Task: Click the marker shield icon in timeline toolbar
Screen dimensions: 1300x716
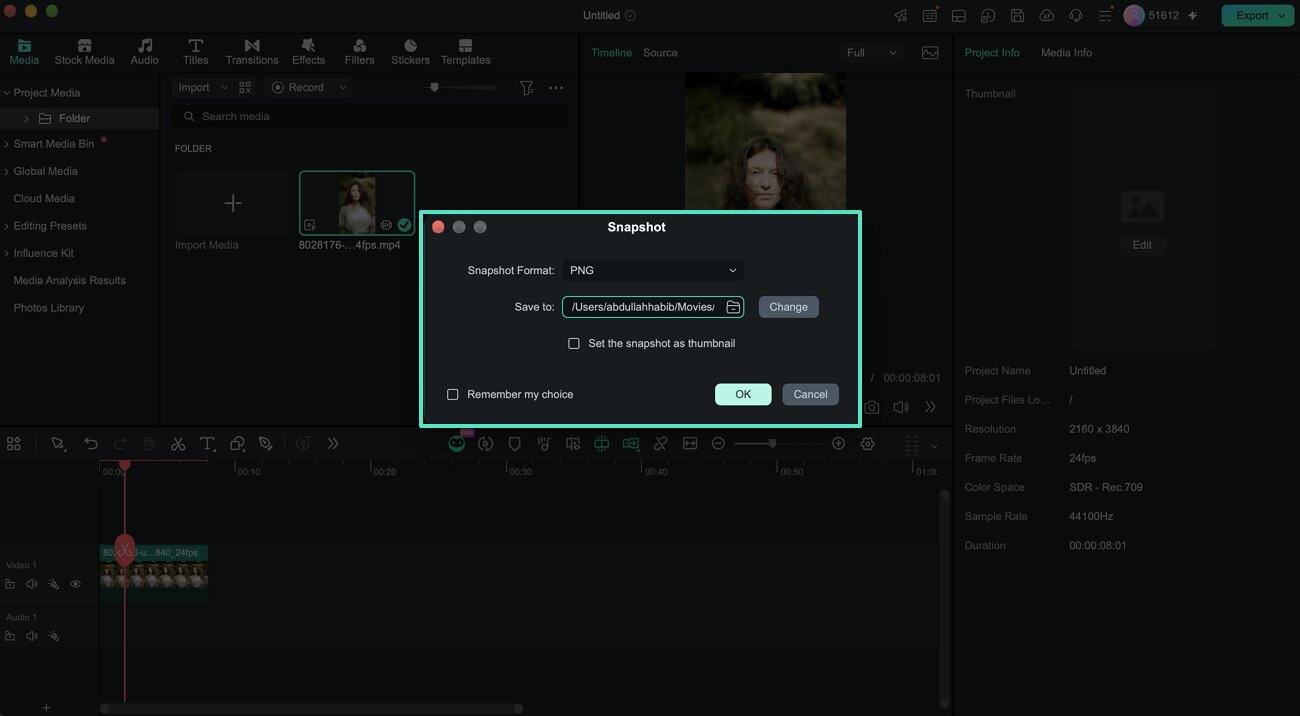Action: [515, 444]
